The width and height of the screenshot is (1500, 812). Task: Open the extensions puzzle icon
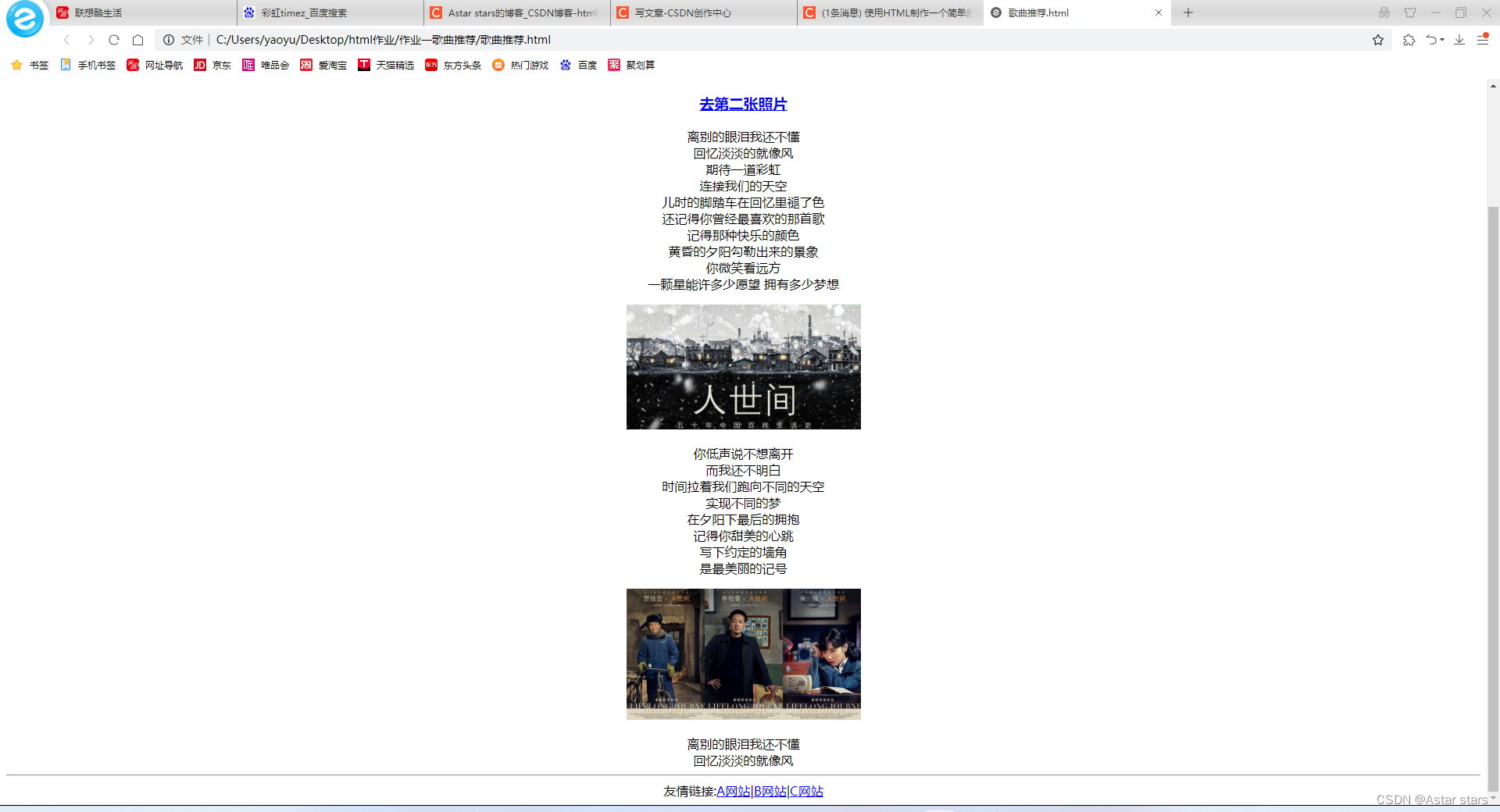click(1409, 40)
